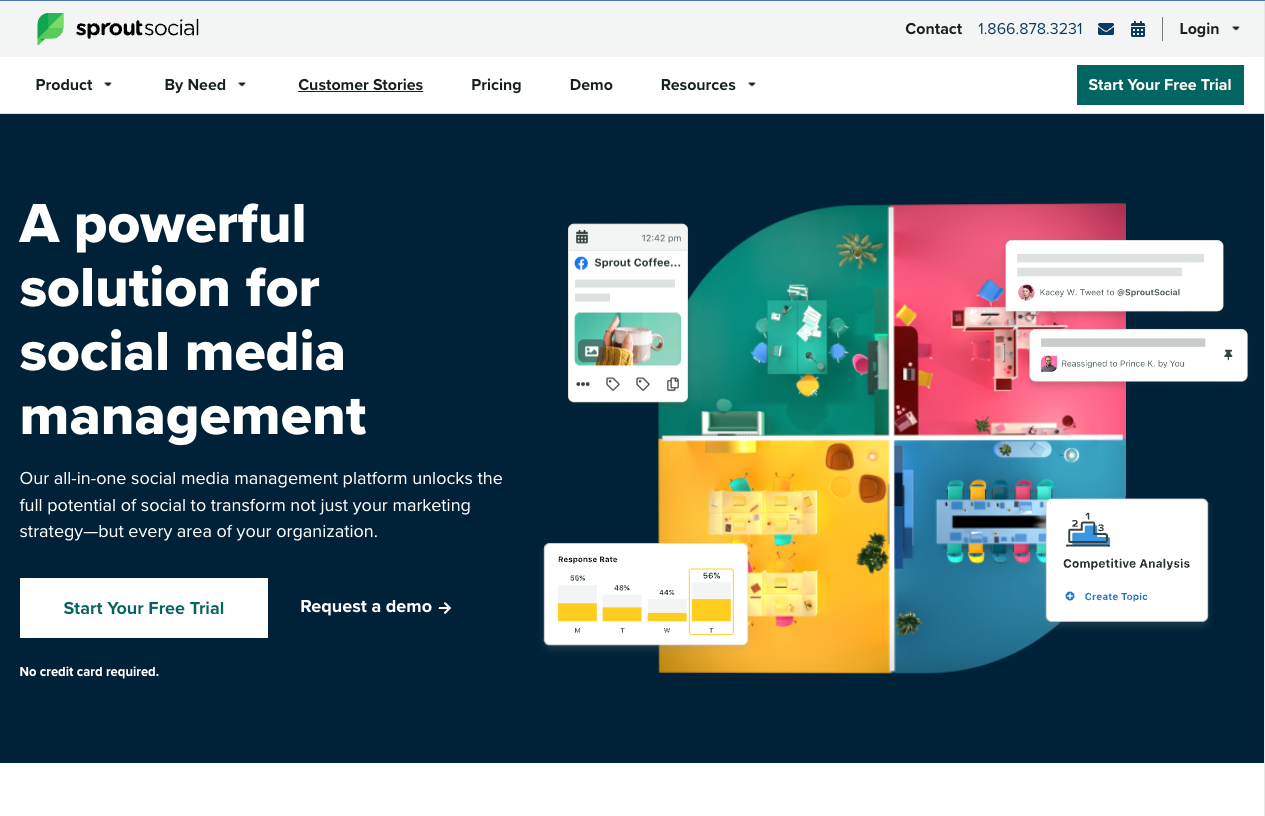This screenshot has width=1265, height=816.
Task: Open the ellipsis menu on Sprout Coffee card
Action: click(x=583, y=384)
